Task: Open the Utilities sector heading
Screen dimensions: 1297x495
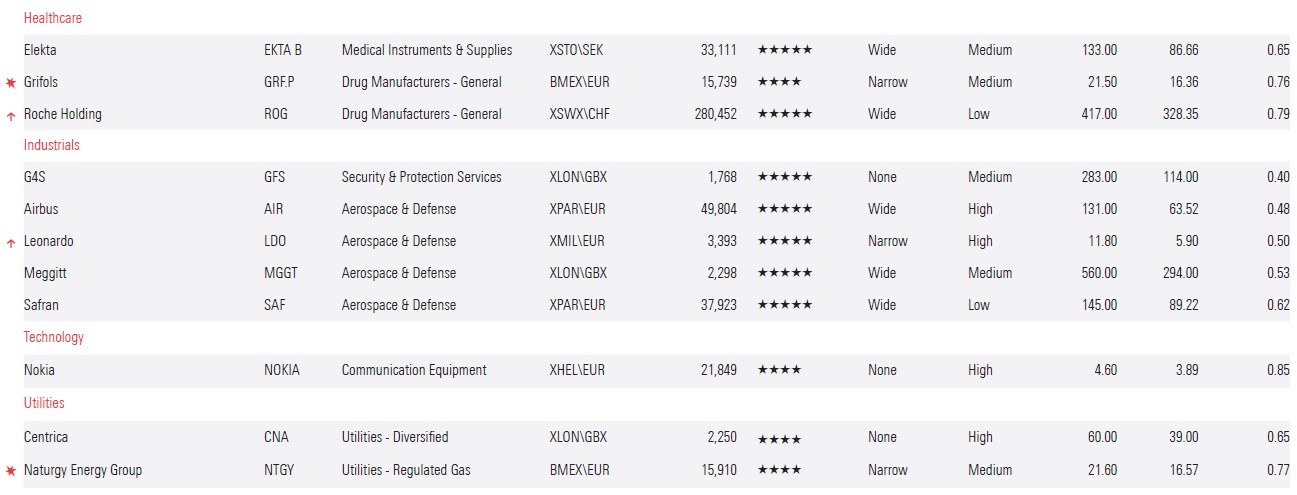Action: click(44, 403)
